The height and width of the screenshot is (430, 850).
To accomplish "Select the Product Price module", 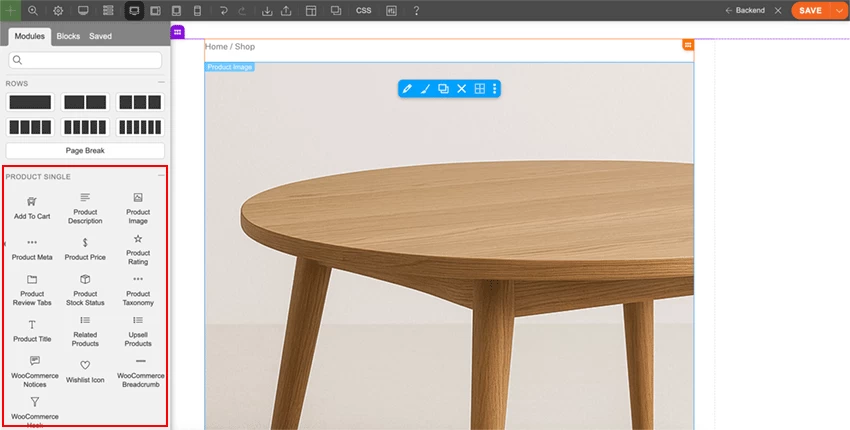I will [85, 249].
